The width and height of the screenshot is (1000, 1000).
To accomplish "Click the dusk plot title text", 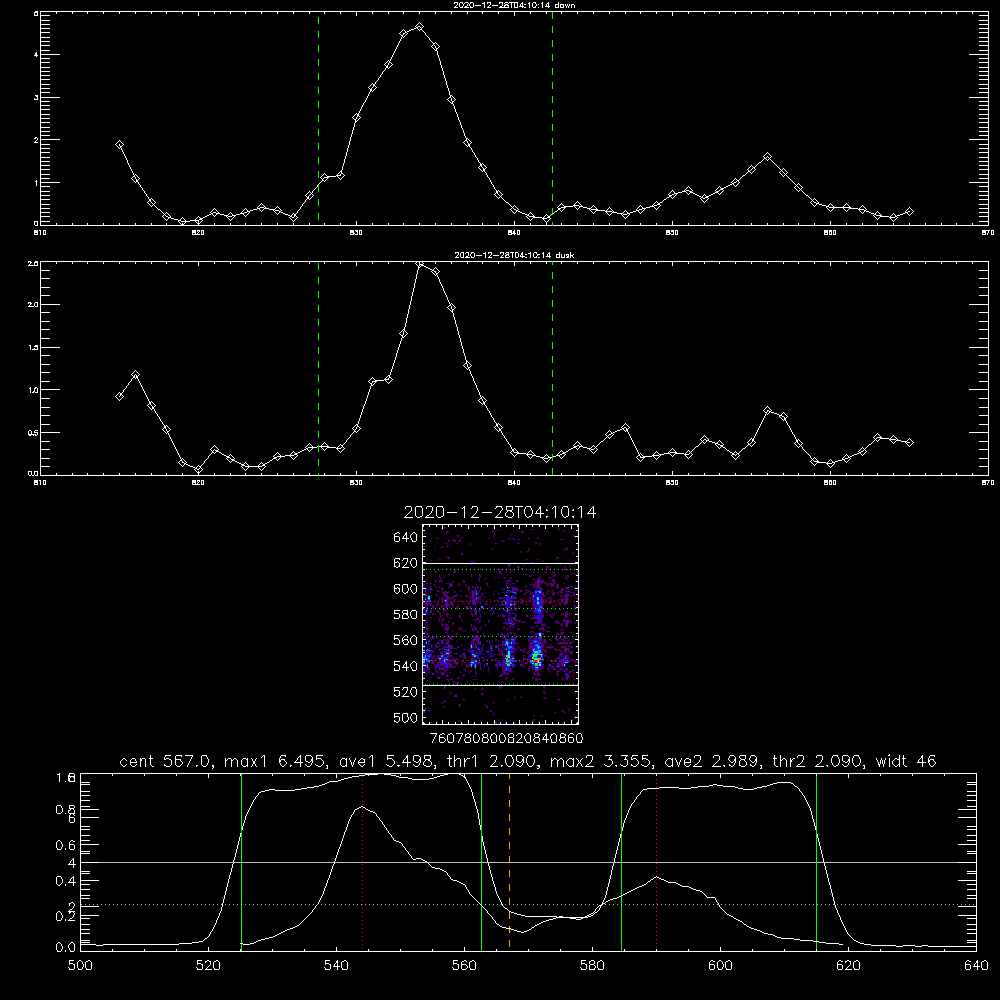I will click(514, 255).
